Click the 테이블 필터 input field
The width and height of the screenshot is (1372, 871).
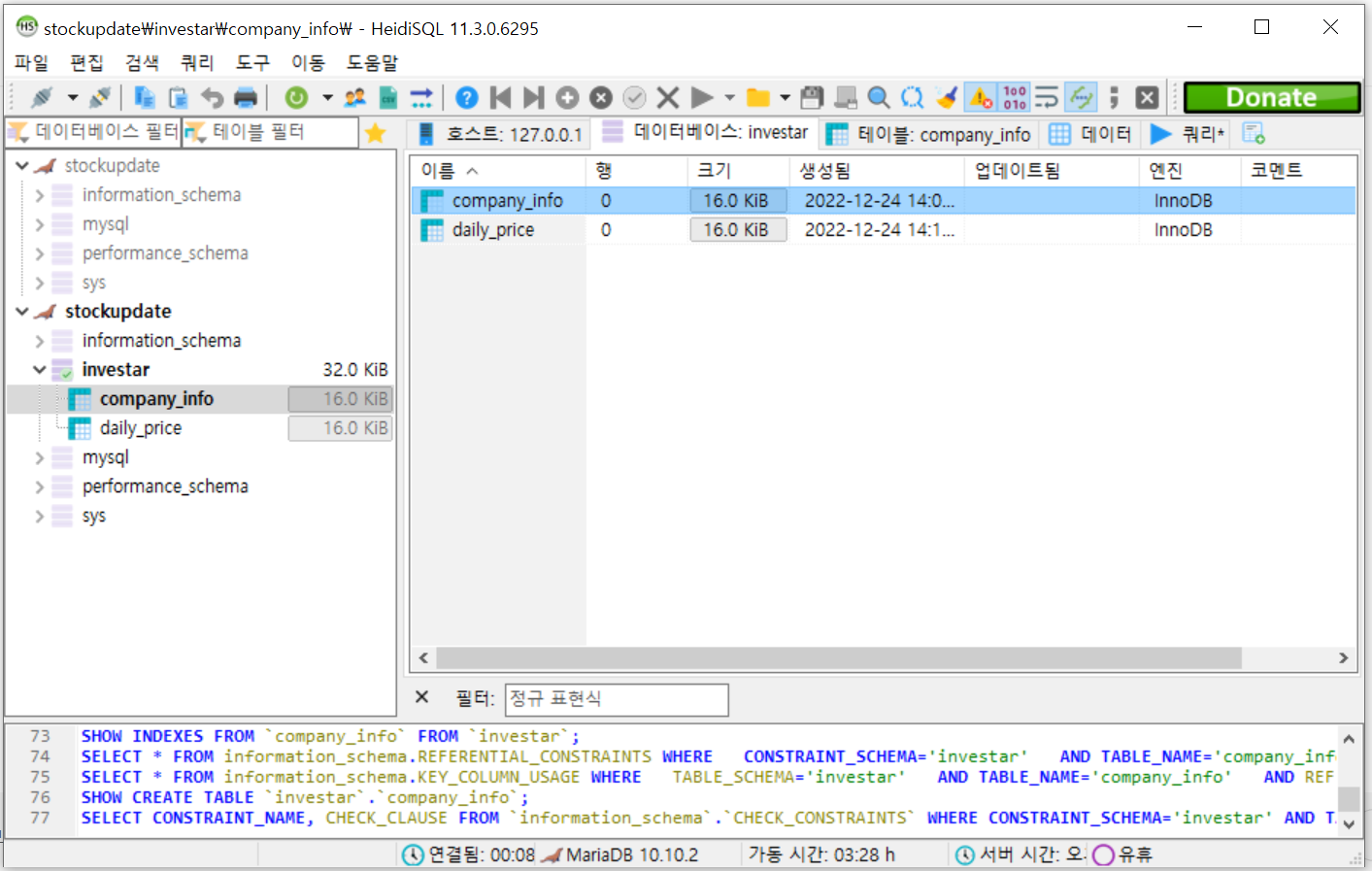coord(270,132)
